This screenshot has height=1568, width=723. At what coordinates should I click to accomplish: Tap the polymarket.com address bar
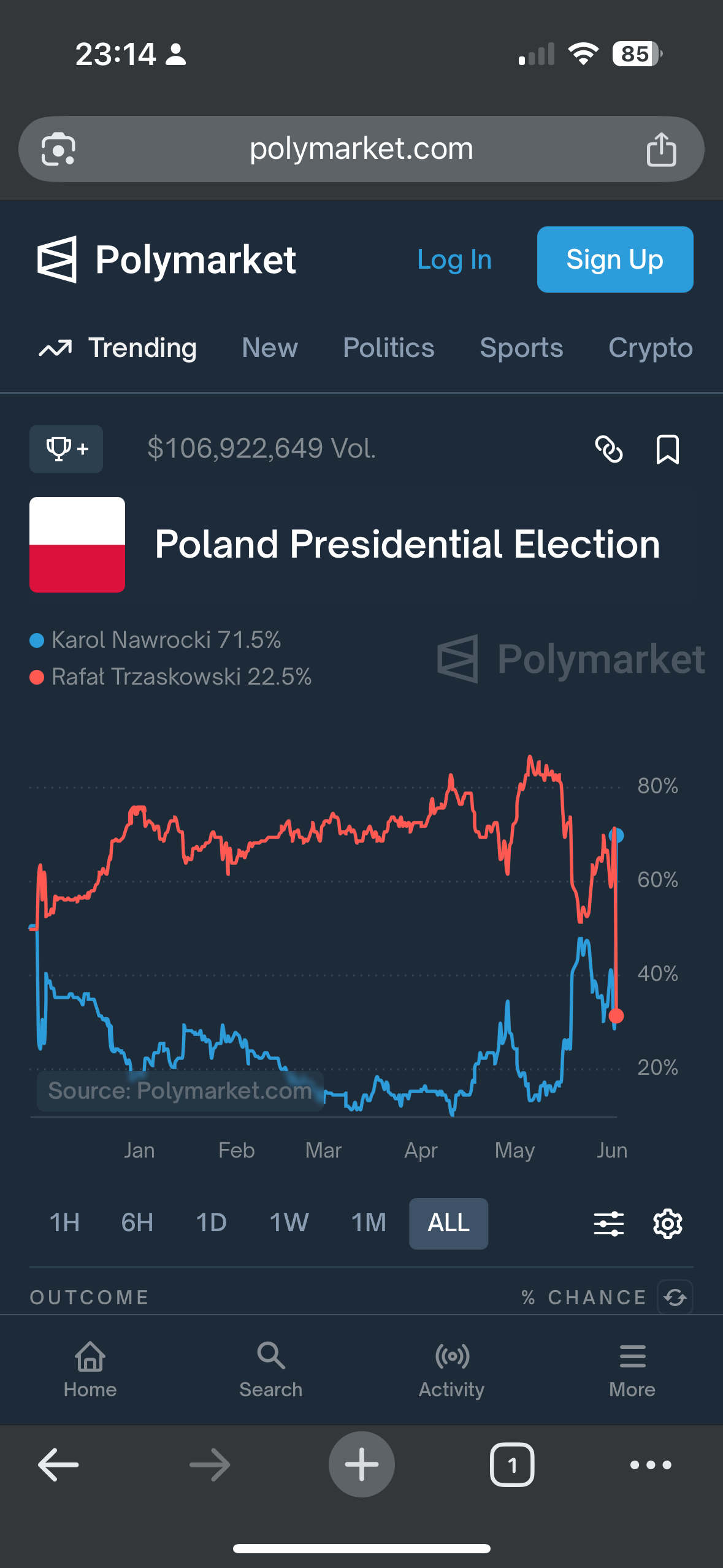tap(361, 149)
